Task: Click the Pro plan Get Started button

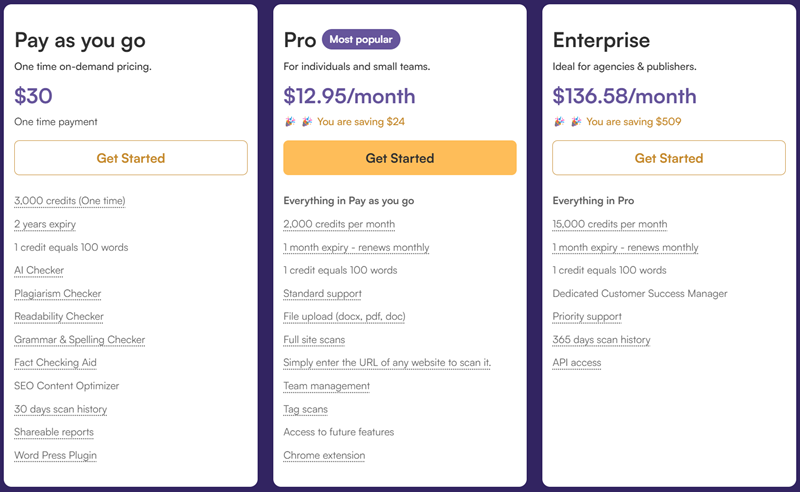Action: (x=399, y=158)
